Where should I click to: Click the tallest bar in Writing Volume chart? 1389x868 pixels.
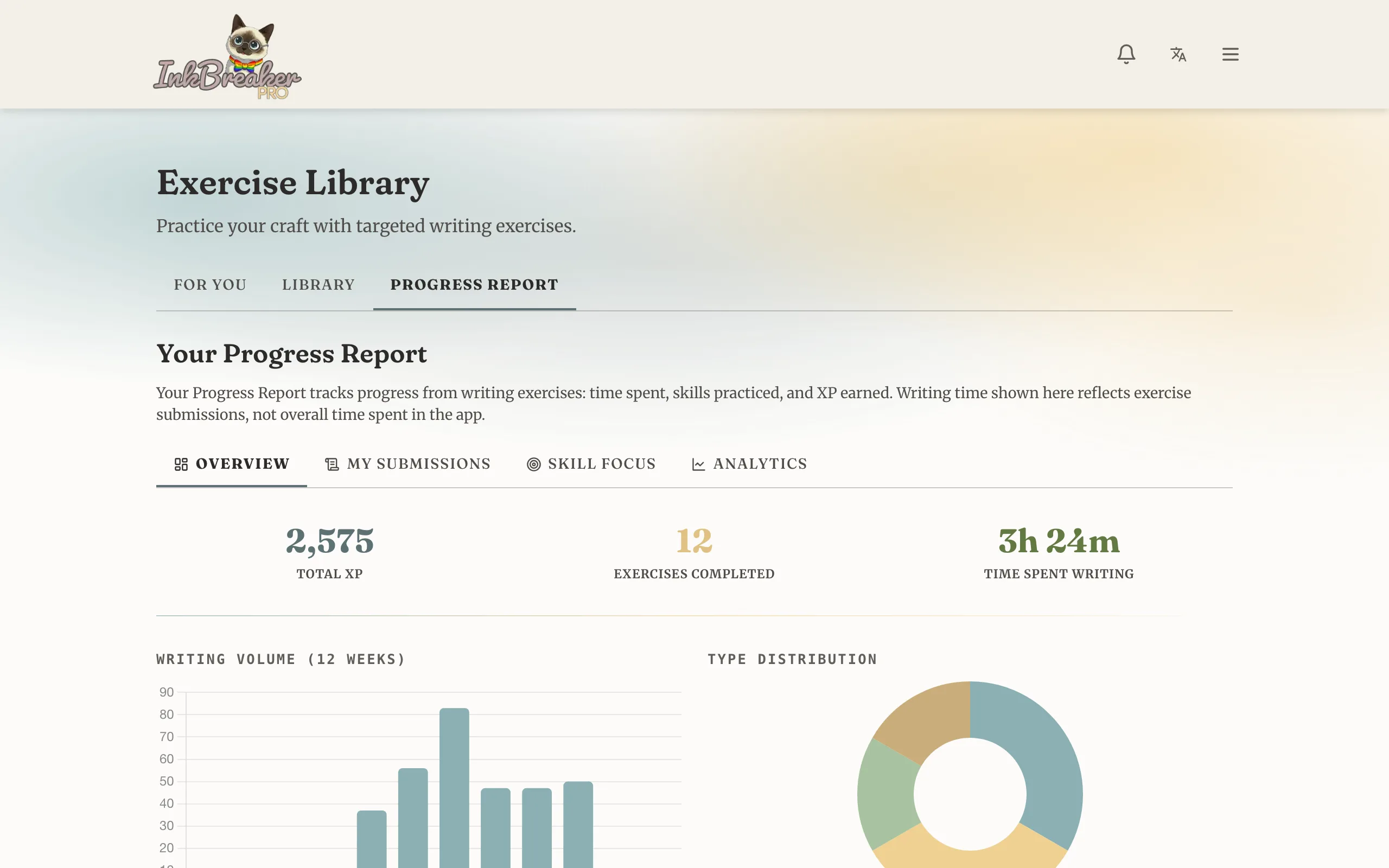(454, 788)
